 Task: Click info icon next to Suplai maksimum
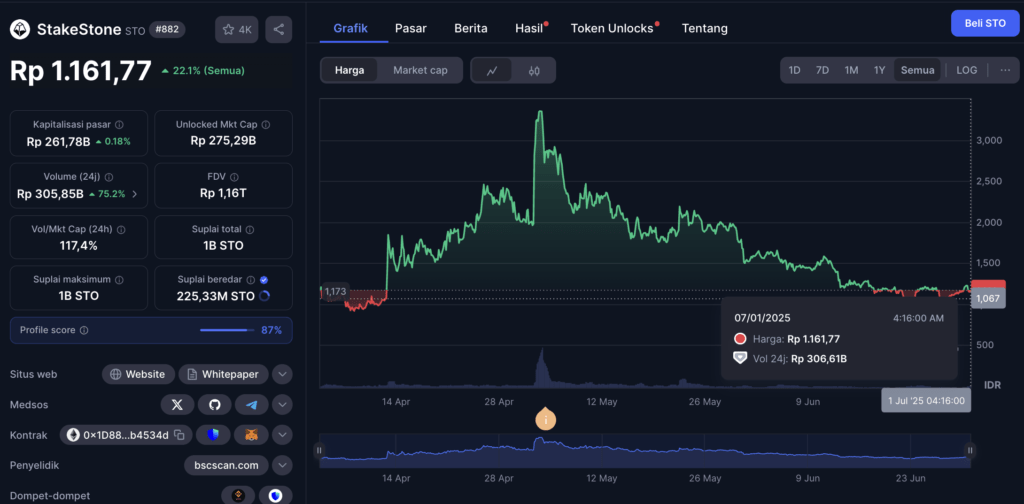(x=120, y=279)
